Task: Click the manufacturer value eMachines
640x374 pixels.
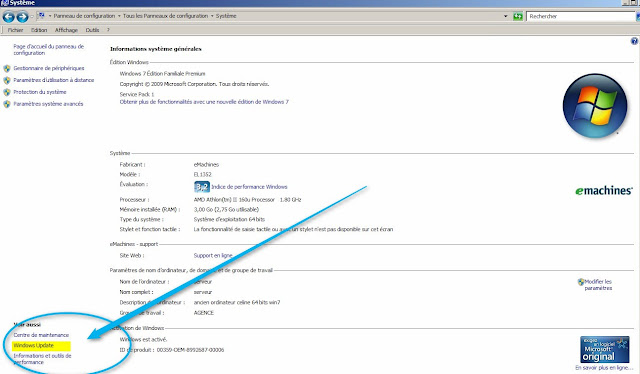Action: (206, 165)
